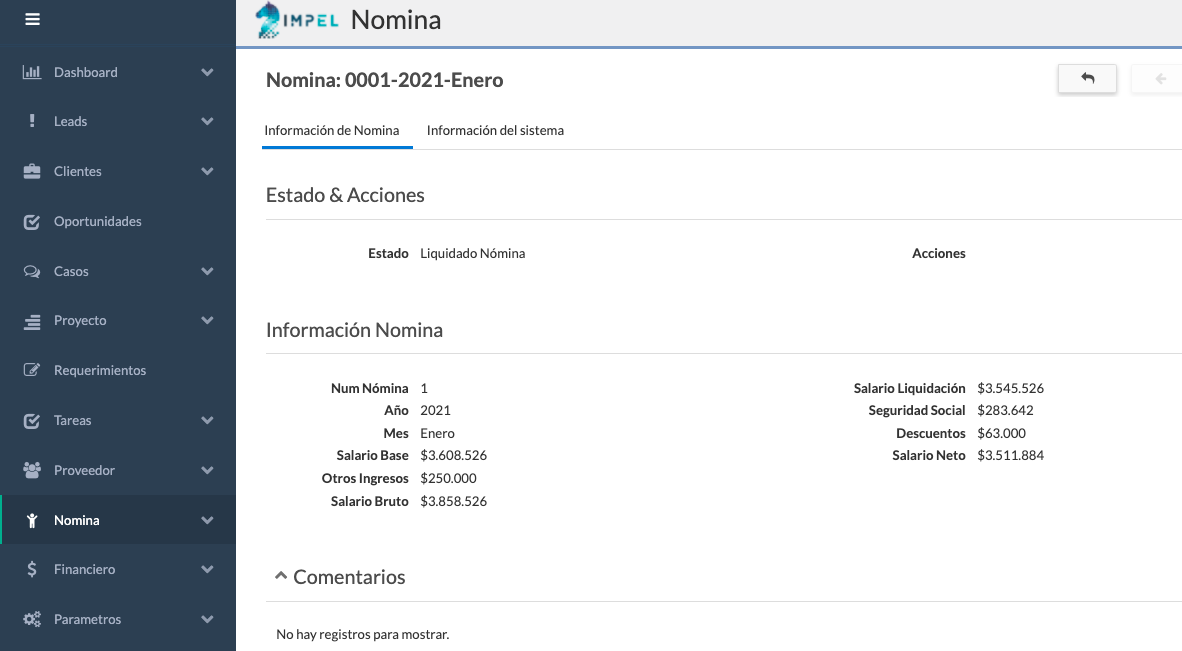
Task: Click the Tareas check-square icon
Action: click(32, 420)
